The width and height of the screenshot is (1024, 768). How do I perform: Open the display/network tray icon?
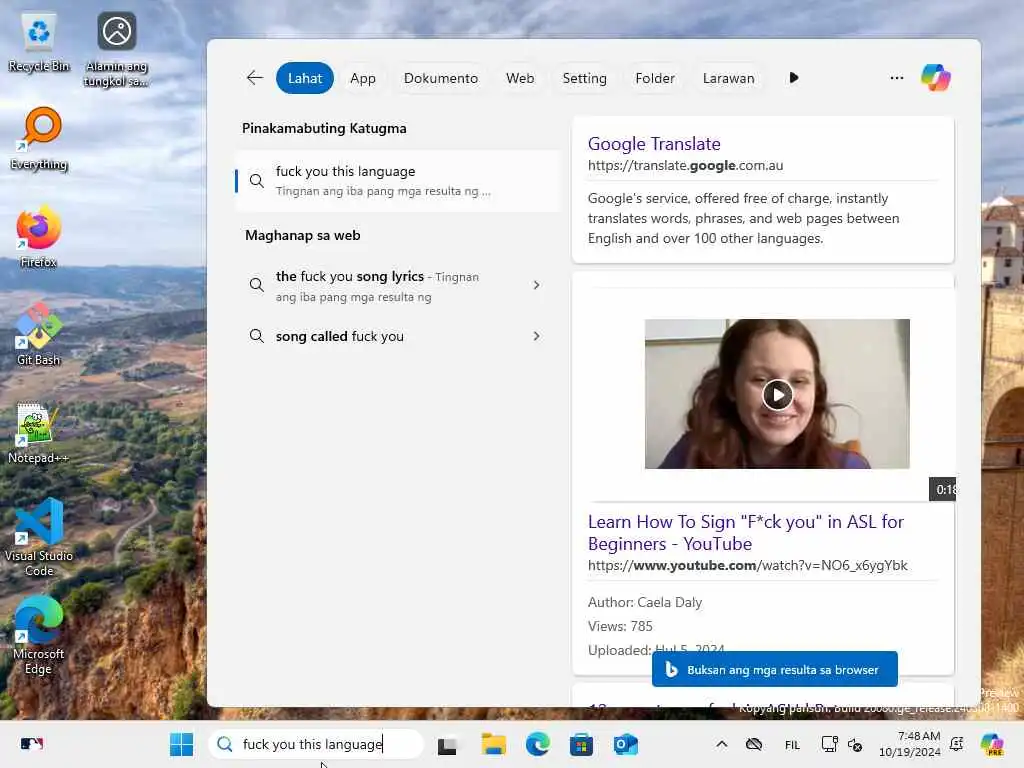[829, 744]
